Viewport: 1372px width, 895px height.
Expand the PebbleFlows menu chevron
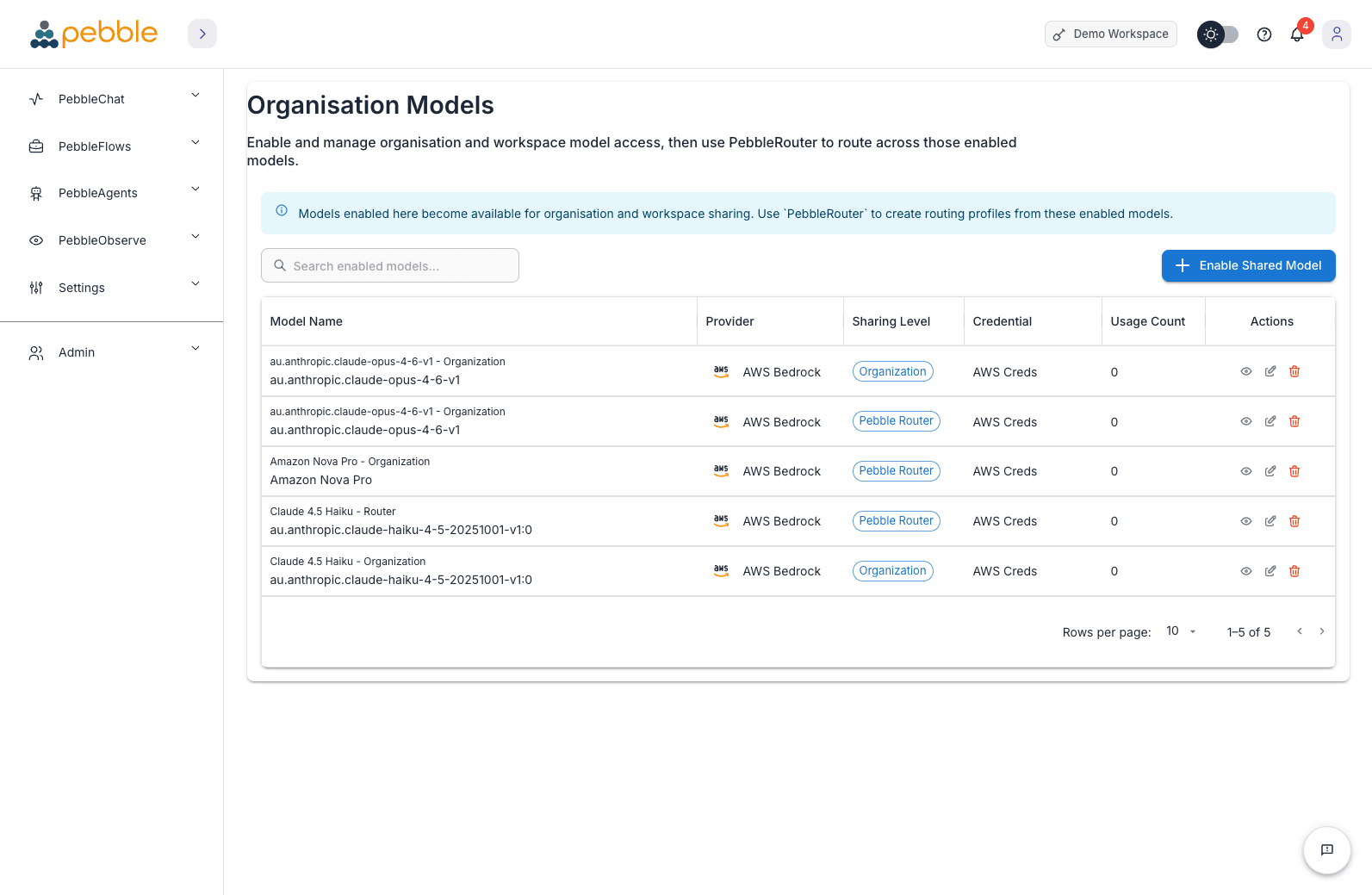(196, 142)
